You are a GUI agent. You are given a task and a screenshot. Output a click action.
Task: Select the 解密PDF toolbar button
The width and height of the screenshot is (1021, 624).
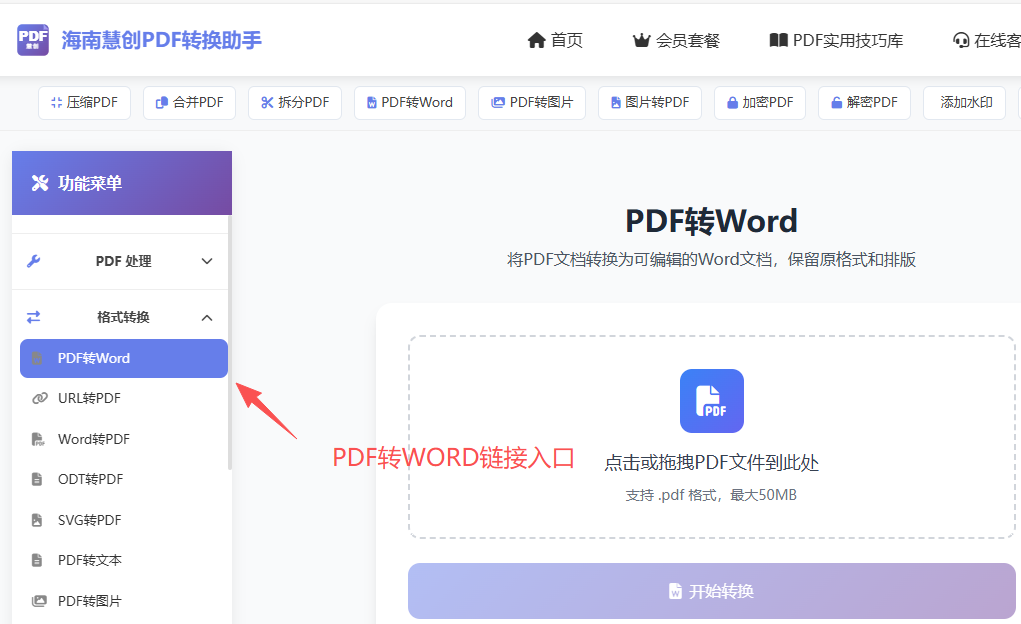coord(864,102)
